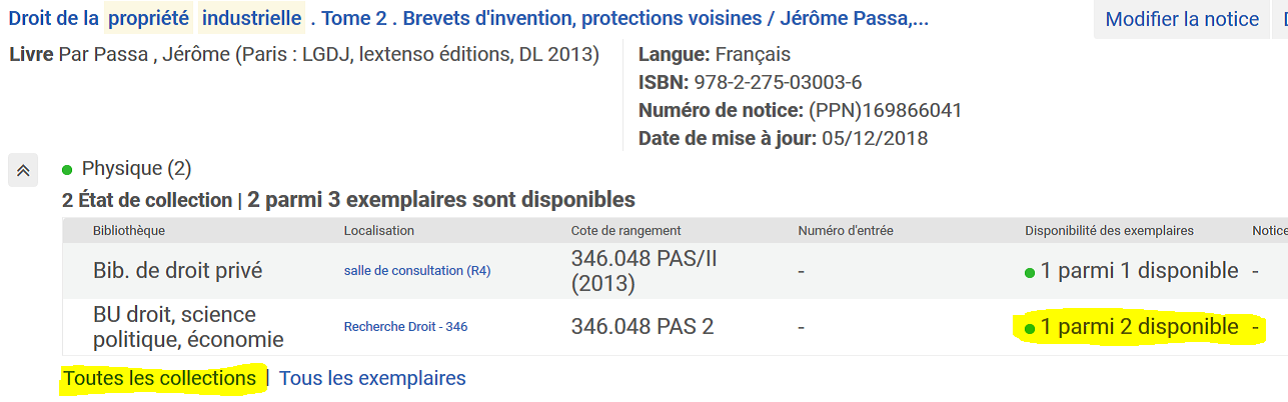Open Tous les exemplaires link
This screenshot has height=402, width=1288.
coord(372,378)
